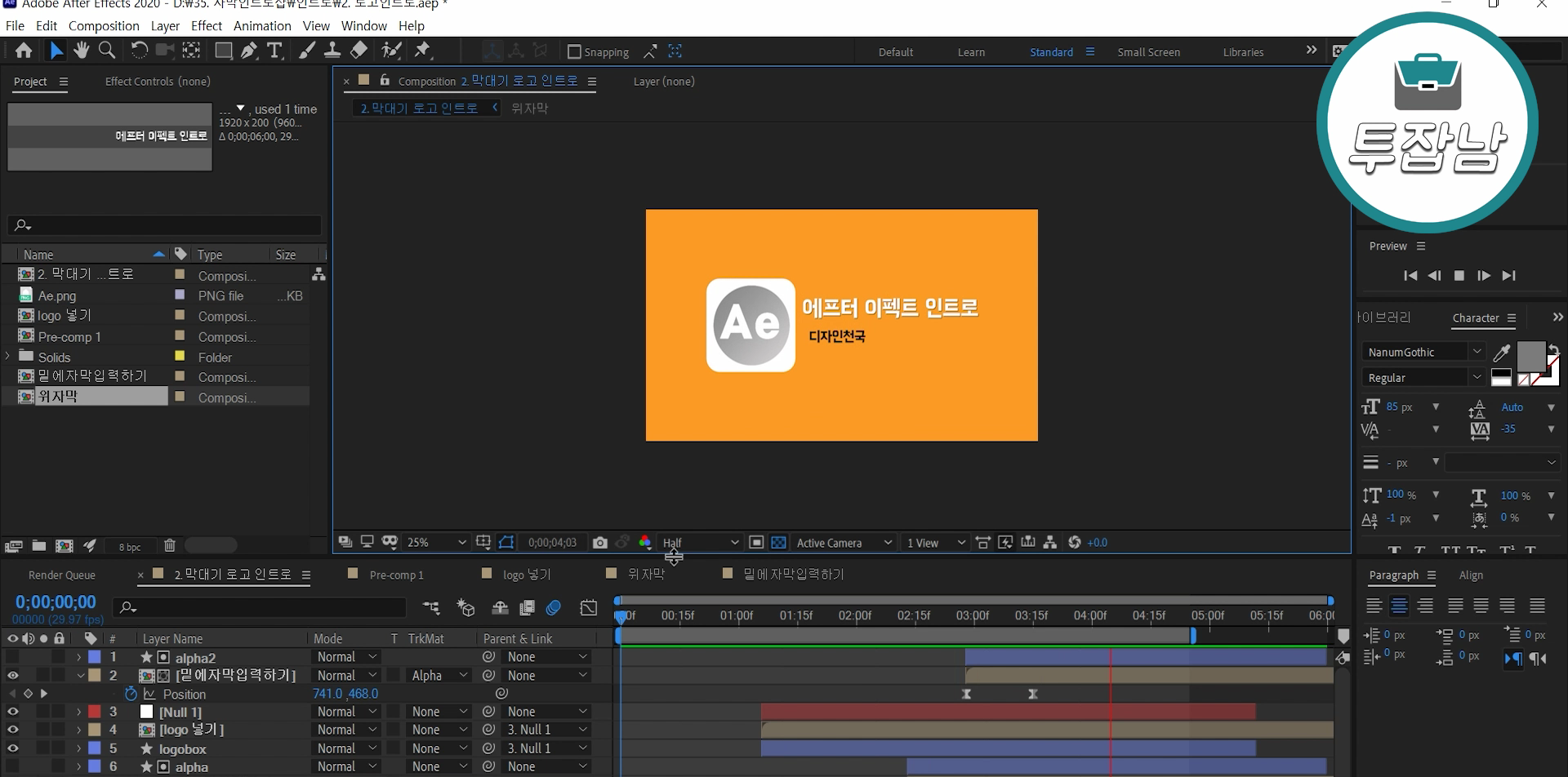1568x777 pixels.
Task: Click the Project panel search field
Action: pos(165,225)
